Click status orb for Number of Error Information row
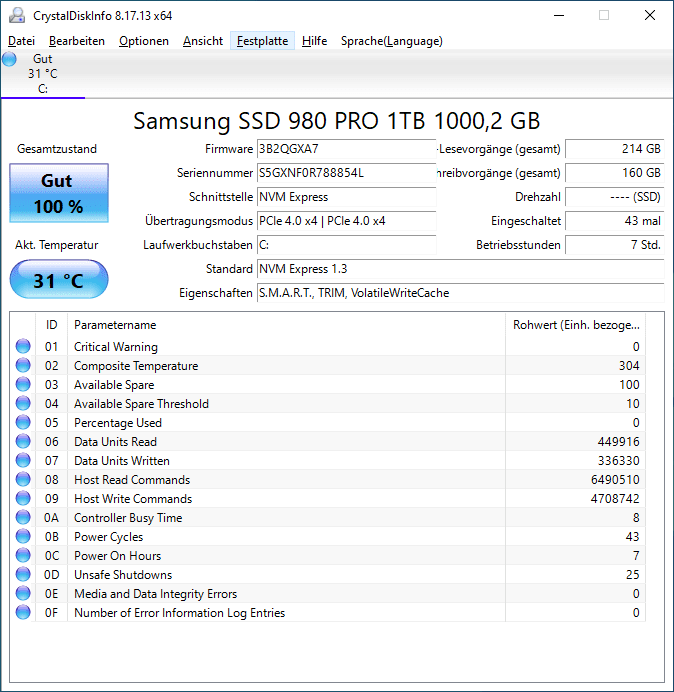The image size is (674, 692). (23, 612)
